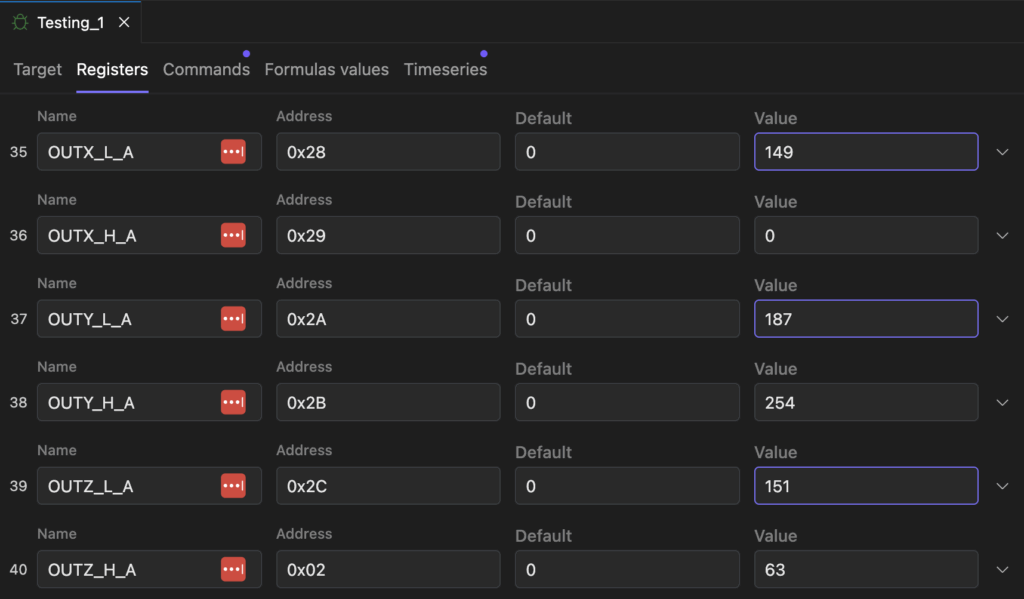Click the Default field of OUTX_H_A

[627, 236]
